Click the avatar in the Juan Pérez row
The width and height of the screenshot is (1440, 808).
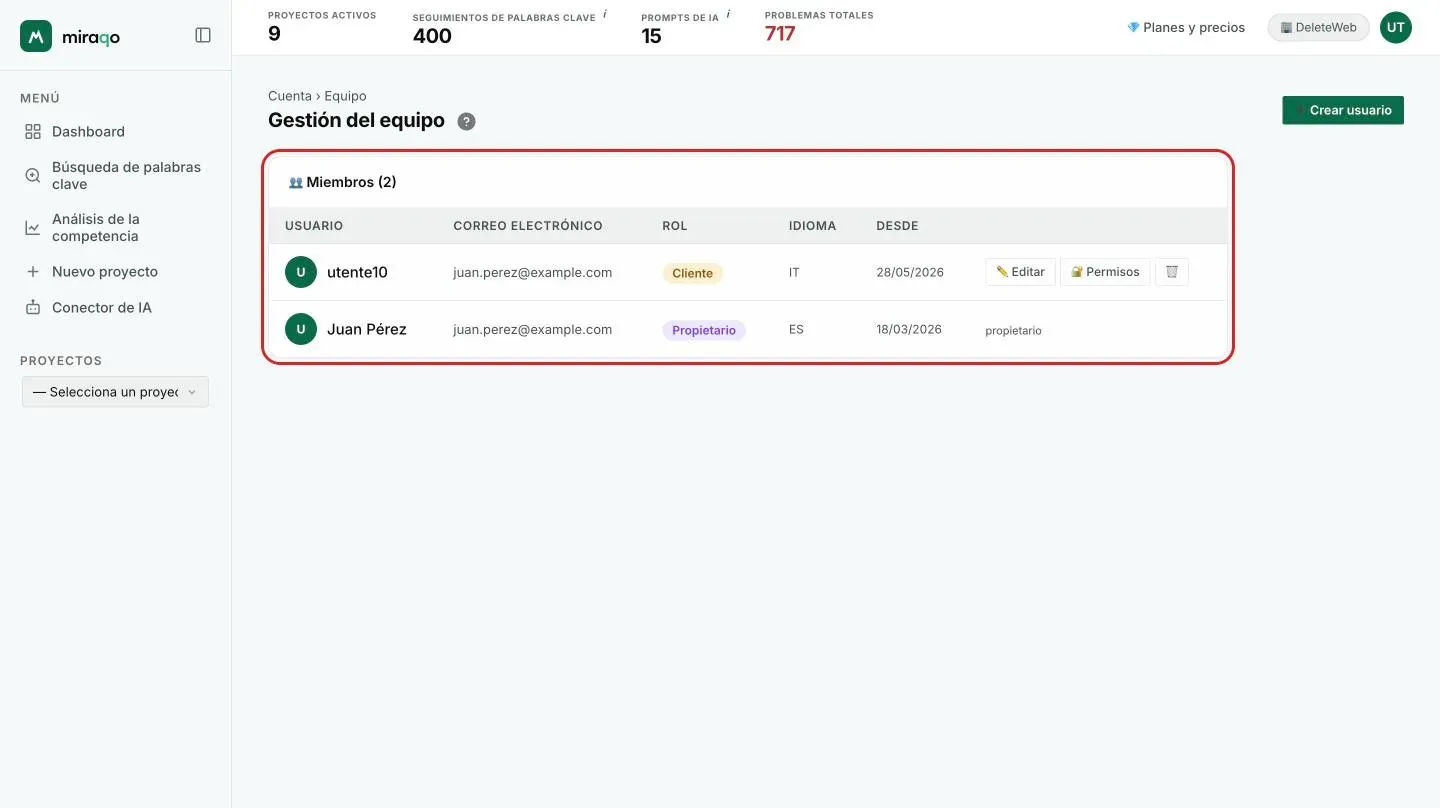[301, 329]
